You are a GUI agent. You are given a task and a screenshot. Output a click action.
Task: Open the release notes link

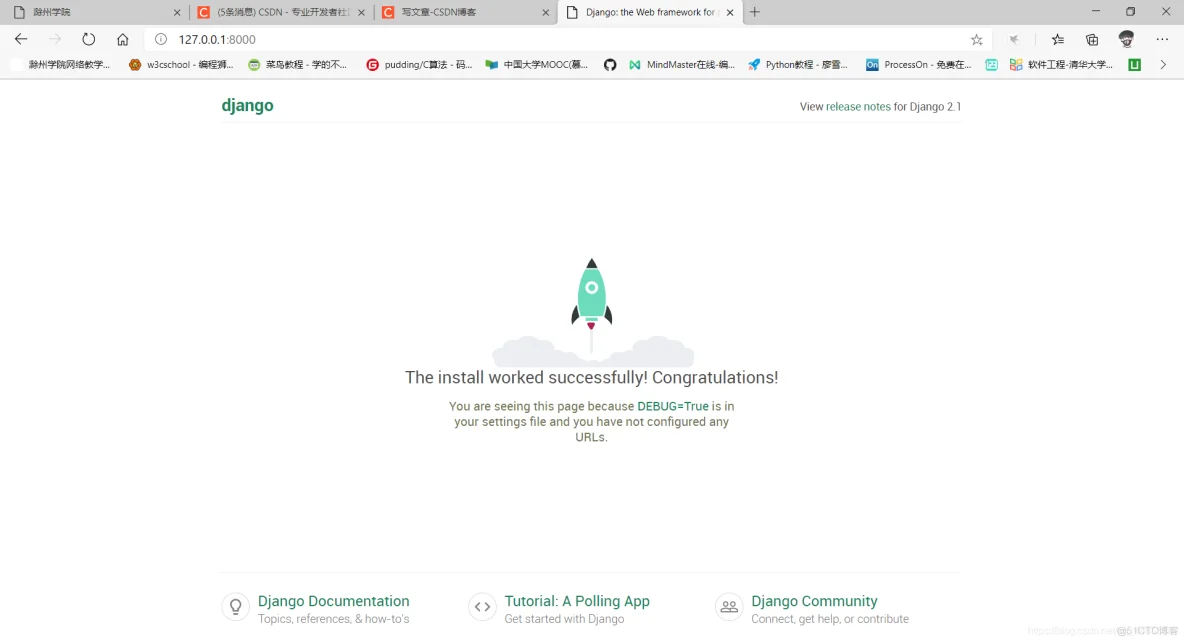tap(858, 106)
